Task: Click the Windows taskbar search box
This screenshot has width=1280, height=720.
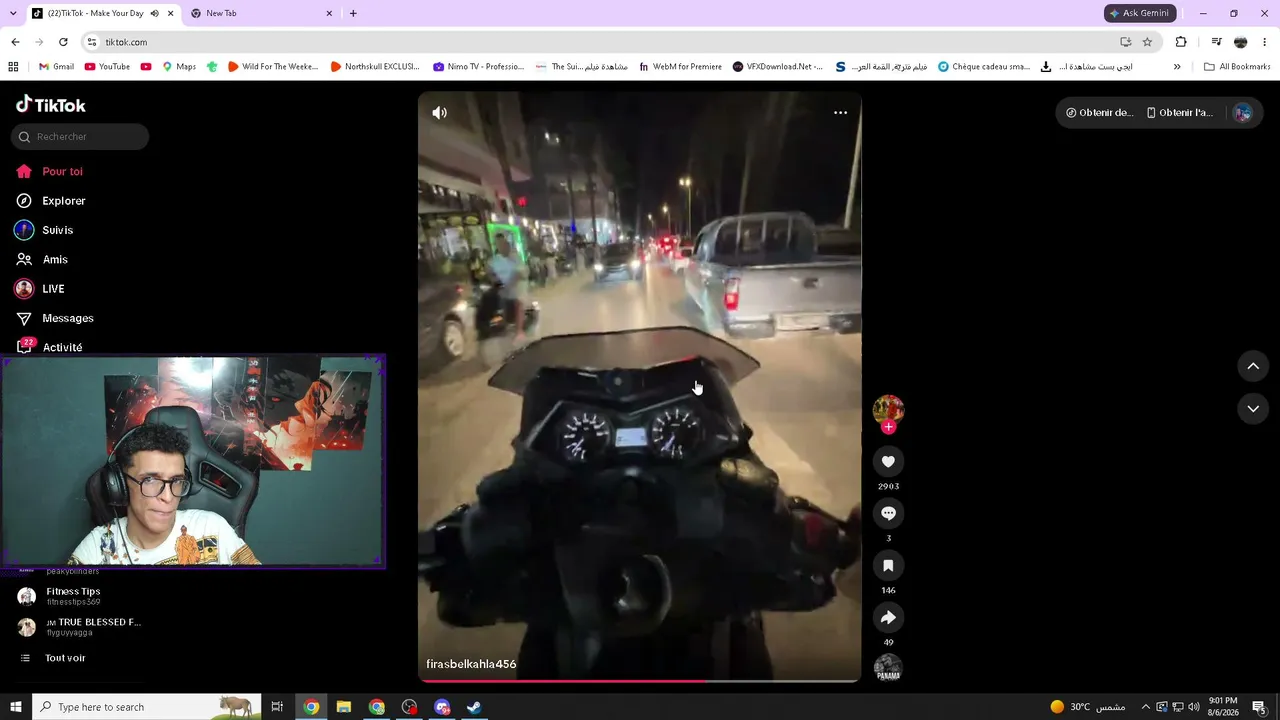Action: click(146, 707)
